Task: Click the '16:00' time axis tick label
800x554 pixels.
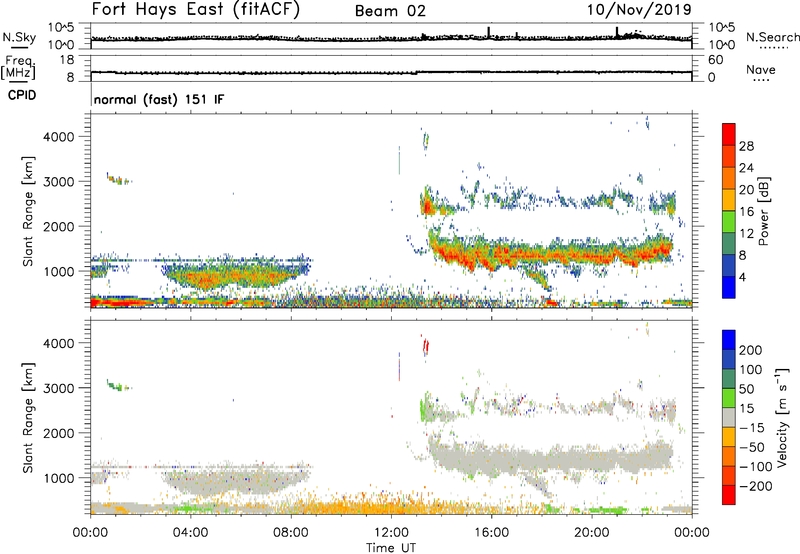Action: point(492,533)
